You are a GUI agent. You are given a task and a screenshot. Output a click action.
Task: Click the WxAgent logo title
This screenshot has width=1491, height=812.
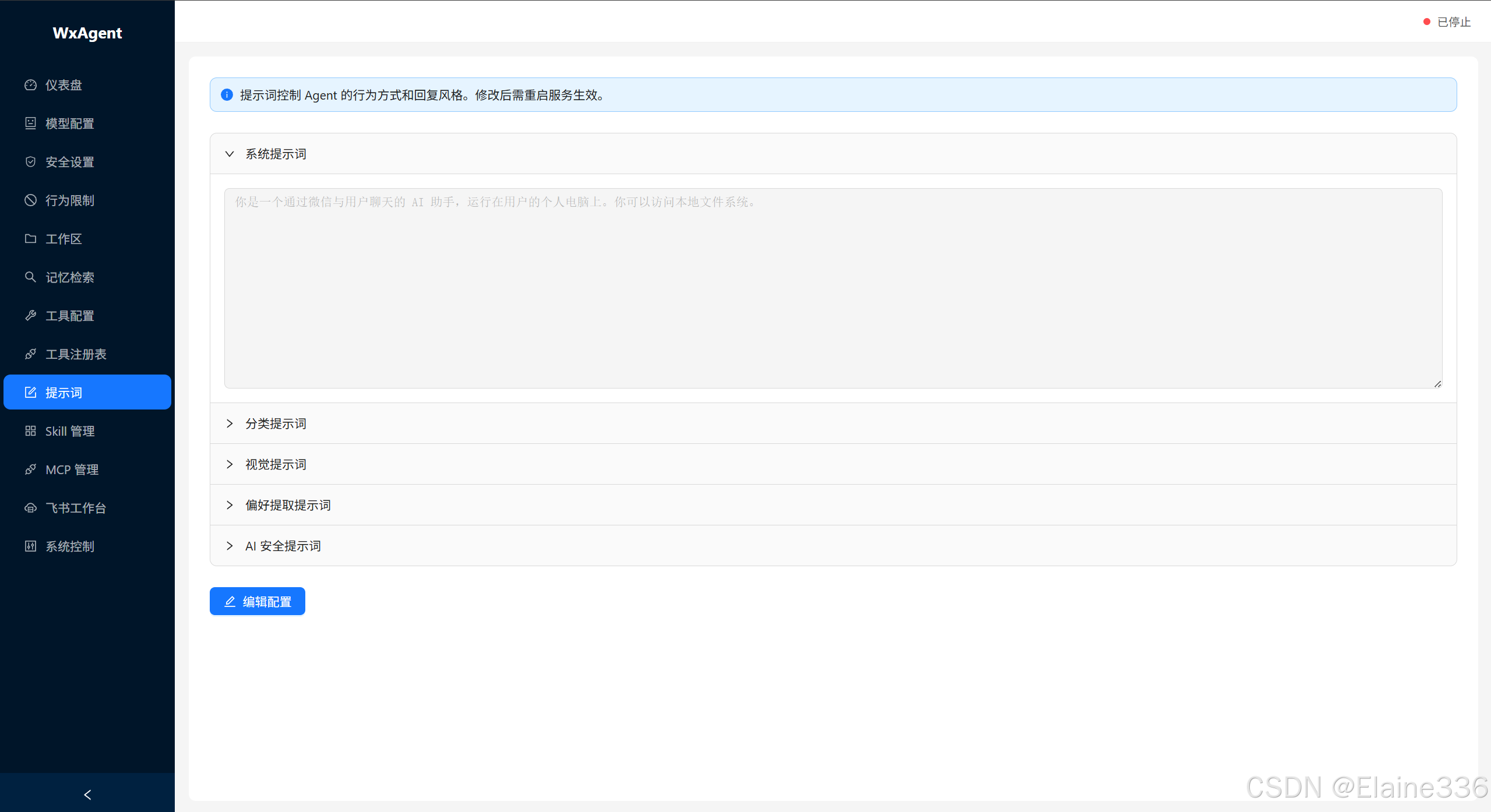(x=87, y=33)
